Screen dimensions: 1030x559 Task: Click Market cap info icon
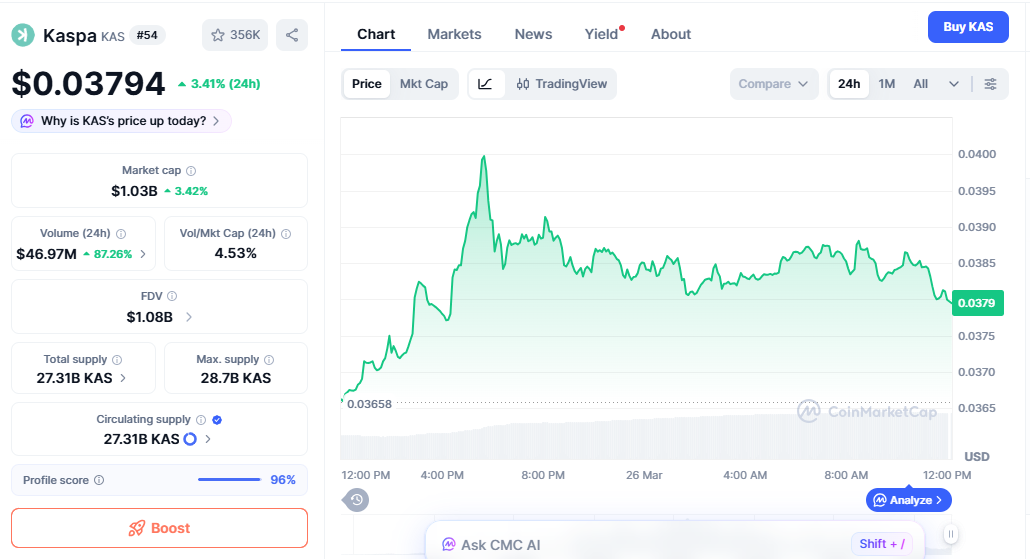[x=191, y=171]
